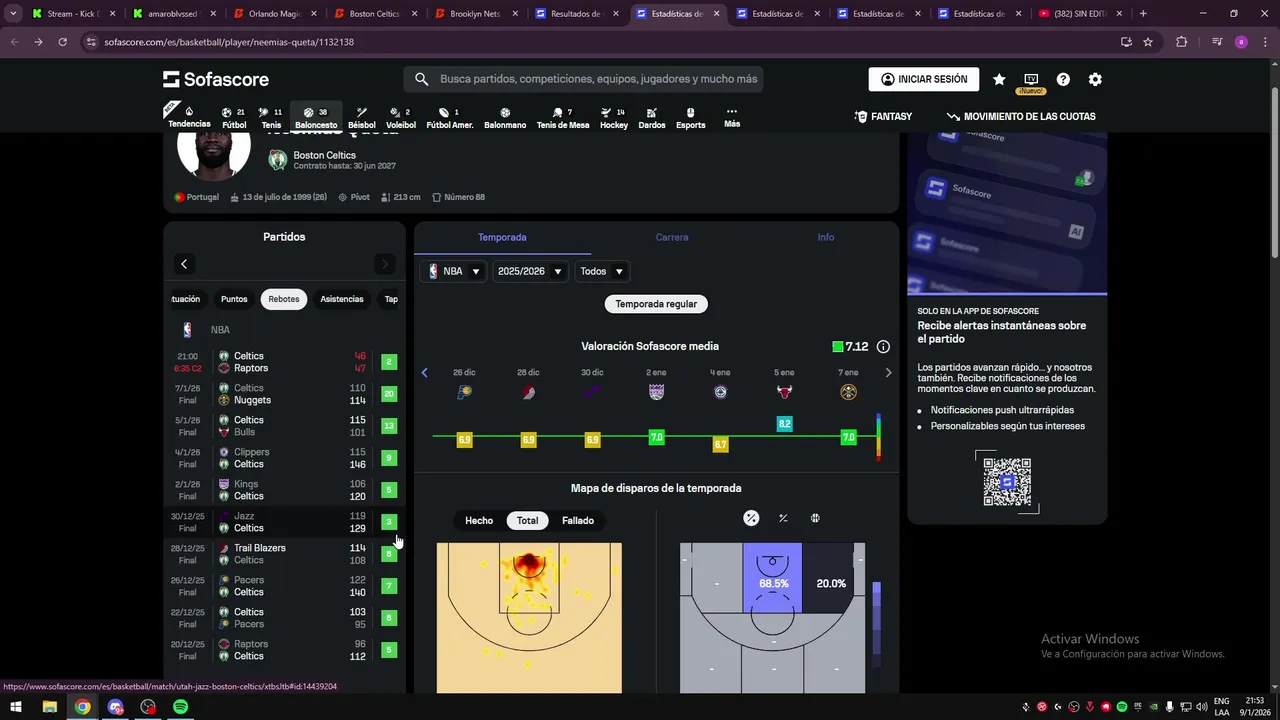Screen dimensions: 1280x720
Task: Open NBA competition dropdown
Action: [454, 271]
